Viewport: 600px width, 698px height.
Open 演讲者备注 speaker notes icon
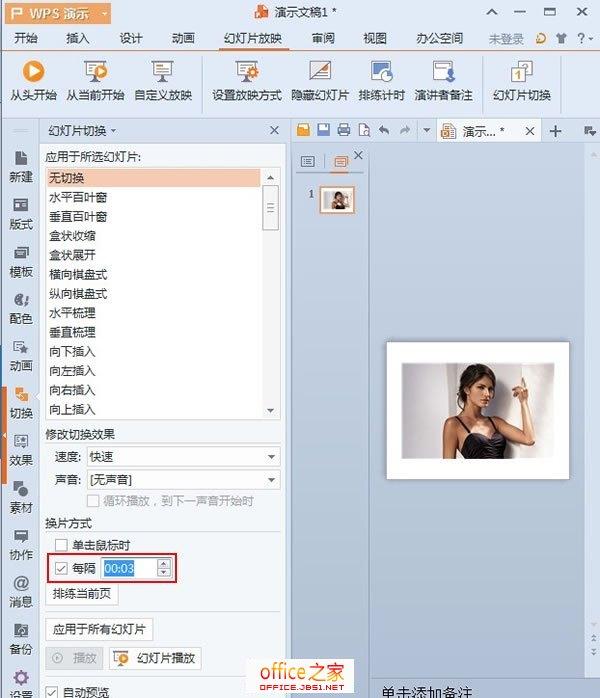point(444,72)
